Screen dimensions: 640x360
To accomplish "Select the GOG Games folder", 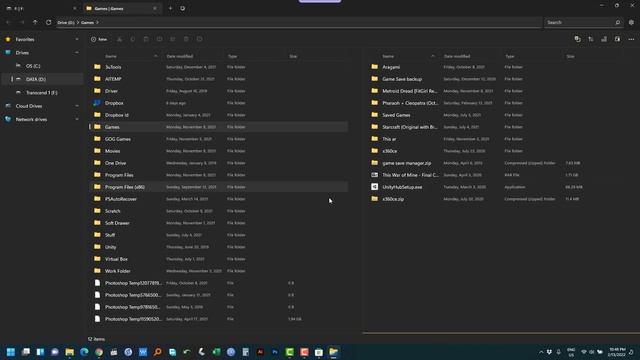I will pos(218,139).
